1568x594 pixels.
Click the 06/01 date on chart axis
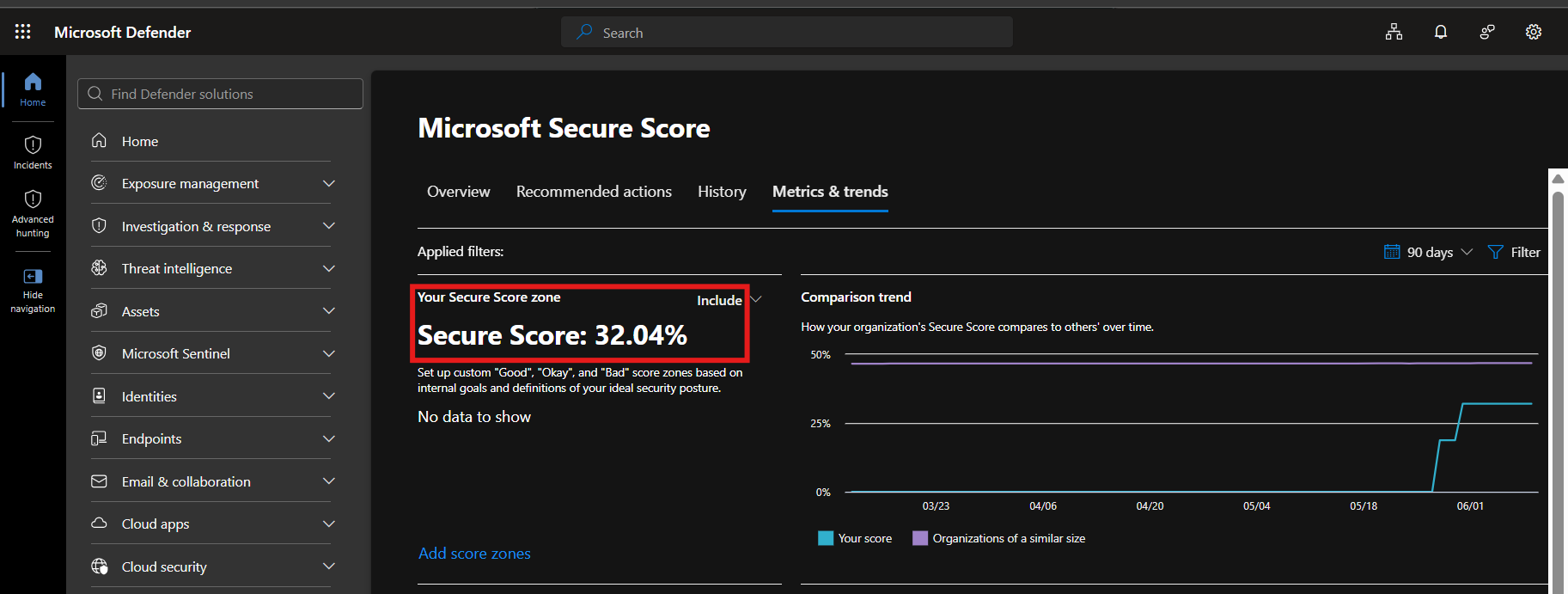1470,506
